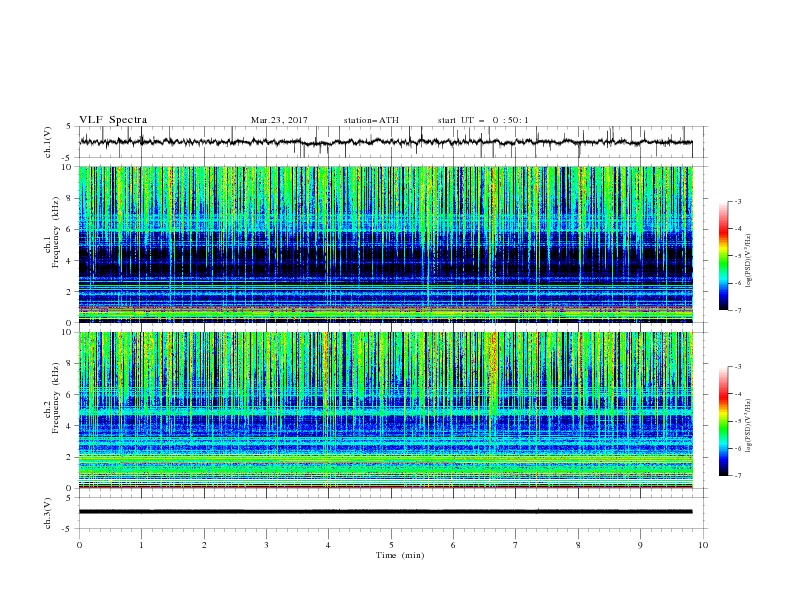Click the ch.2 PSD color scale bar
This screenshot has width=792, height=612.
(x=724, y=421)
